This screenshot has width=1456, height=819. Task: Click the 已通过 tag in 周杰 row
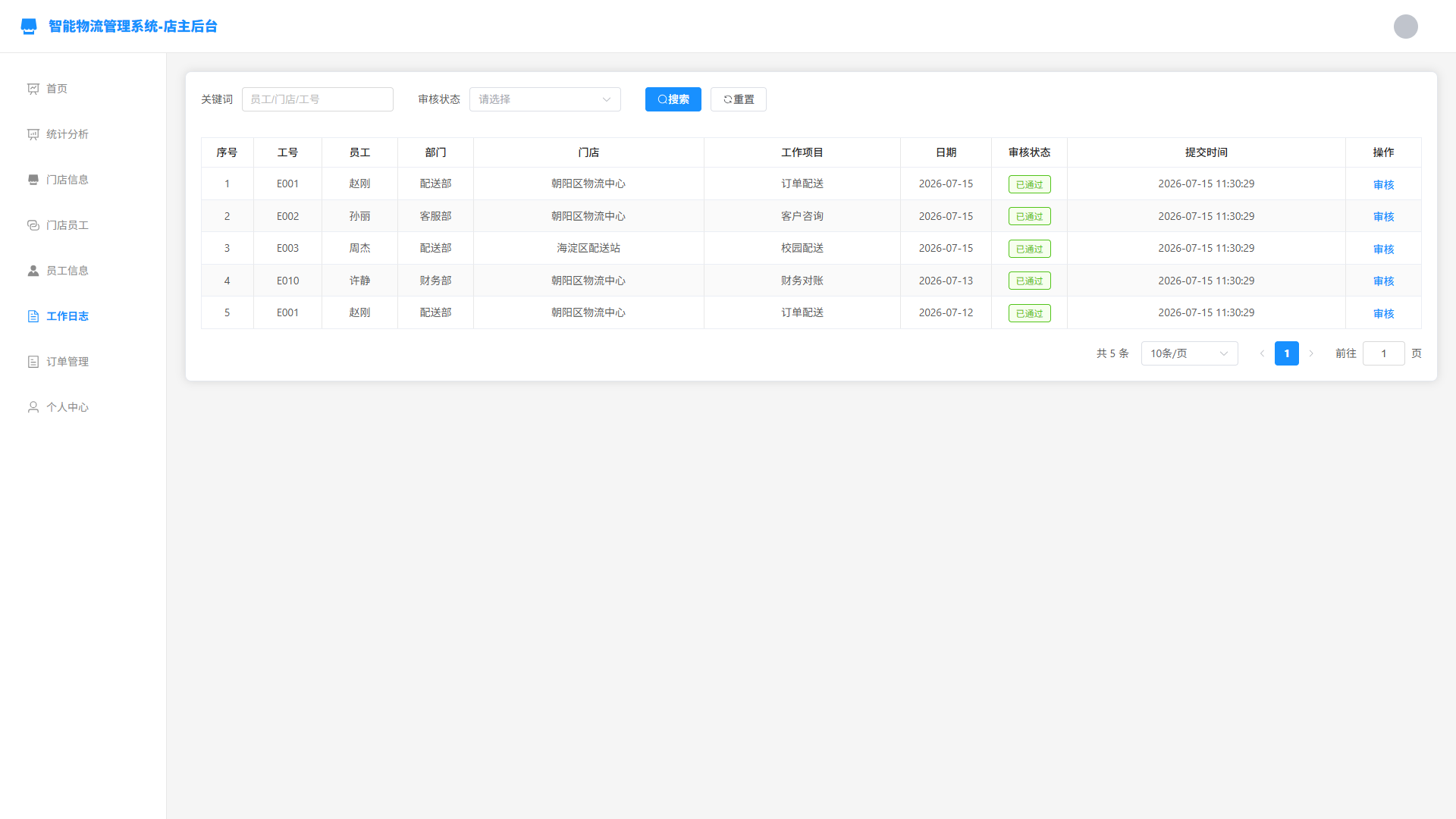(x=1030, y=249)
